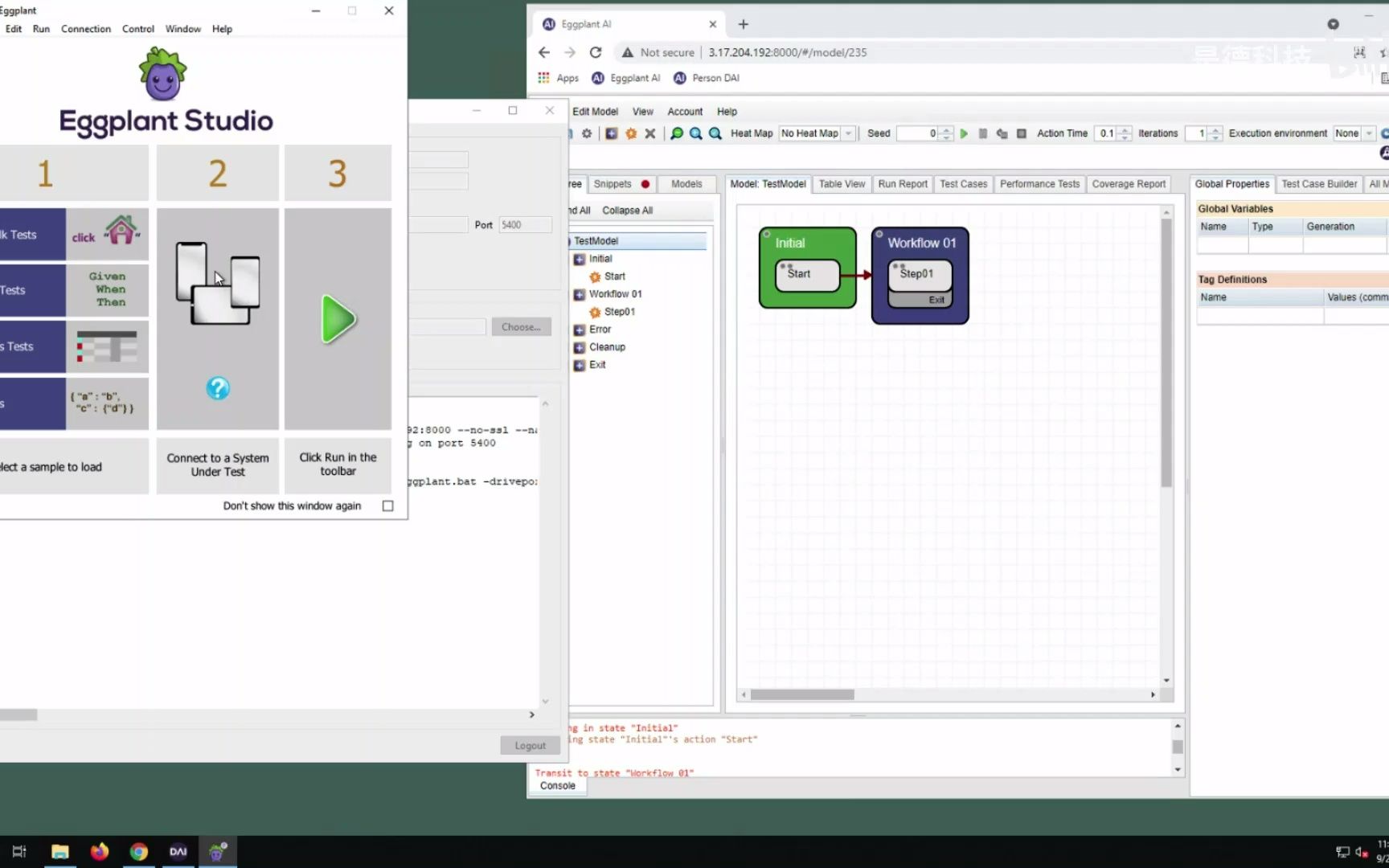The width and height of the screenshot is (1389, 868).
Task: Open the View menu in Eggplant AI
Action: (x=643, y=112)
